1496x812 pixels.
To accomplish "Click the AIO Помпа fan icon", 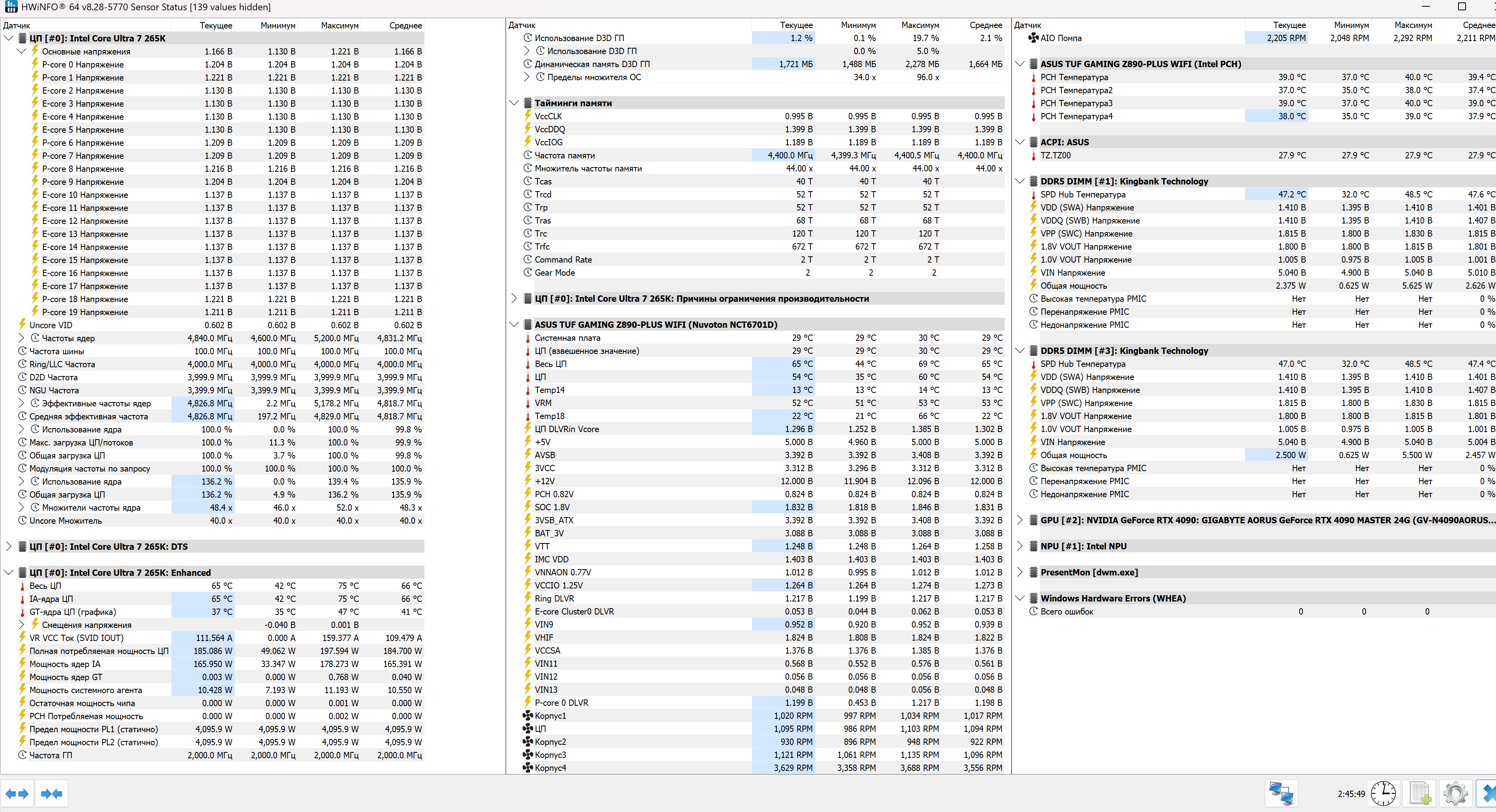I will [1033, 38].
